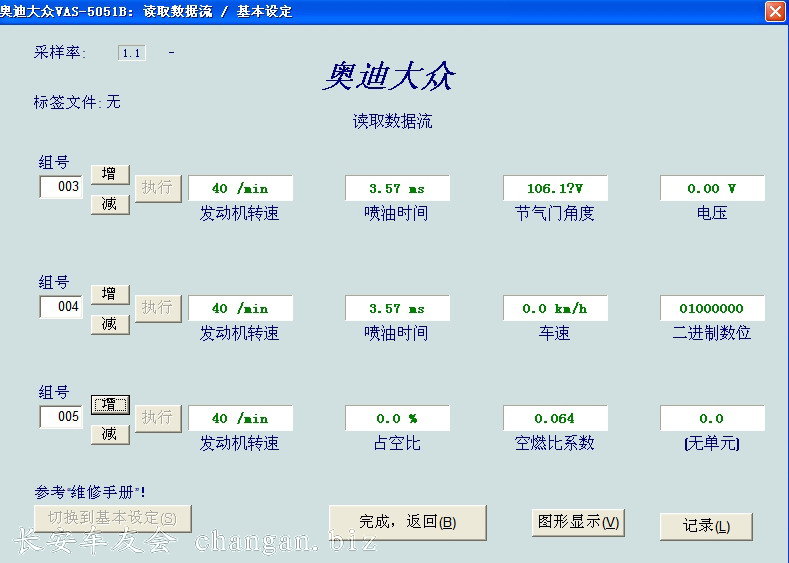This screenshot has width=789, height=563.
Task: Select voltage value 0.00 V
Action: (712, 188)
